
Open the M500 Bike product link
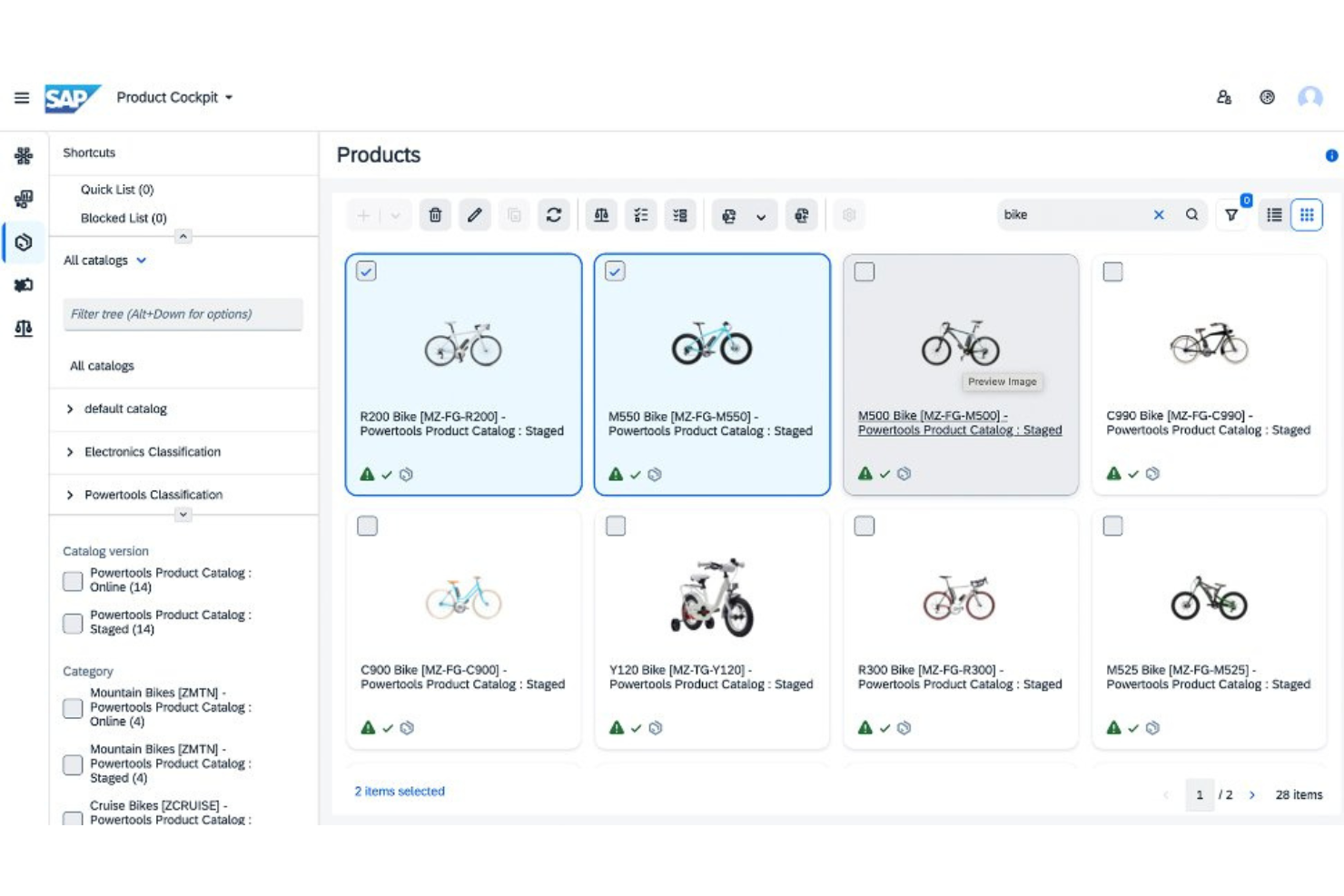[960, 423]
